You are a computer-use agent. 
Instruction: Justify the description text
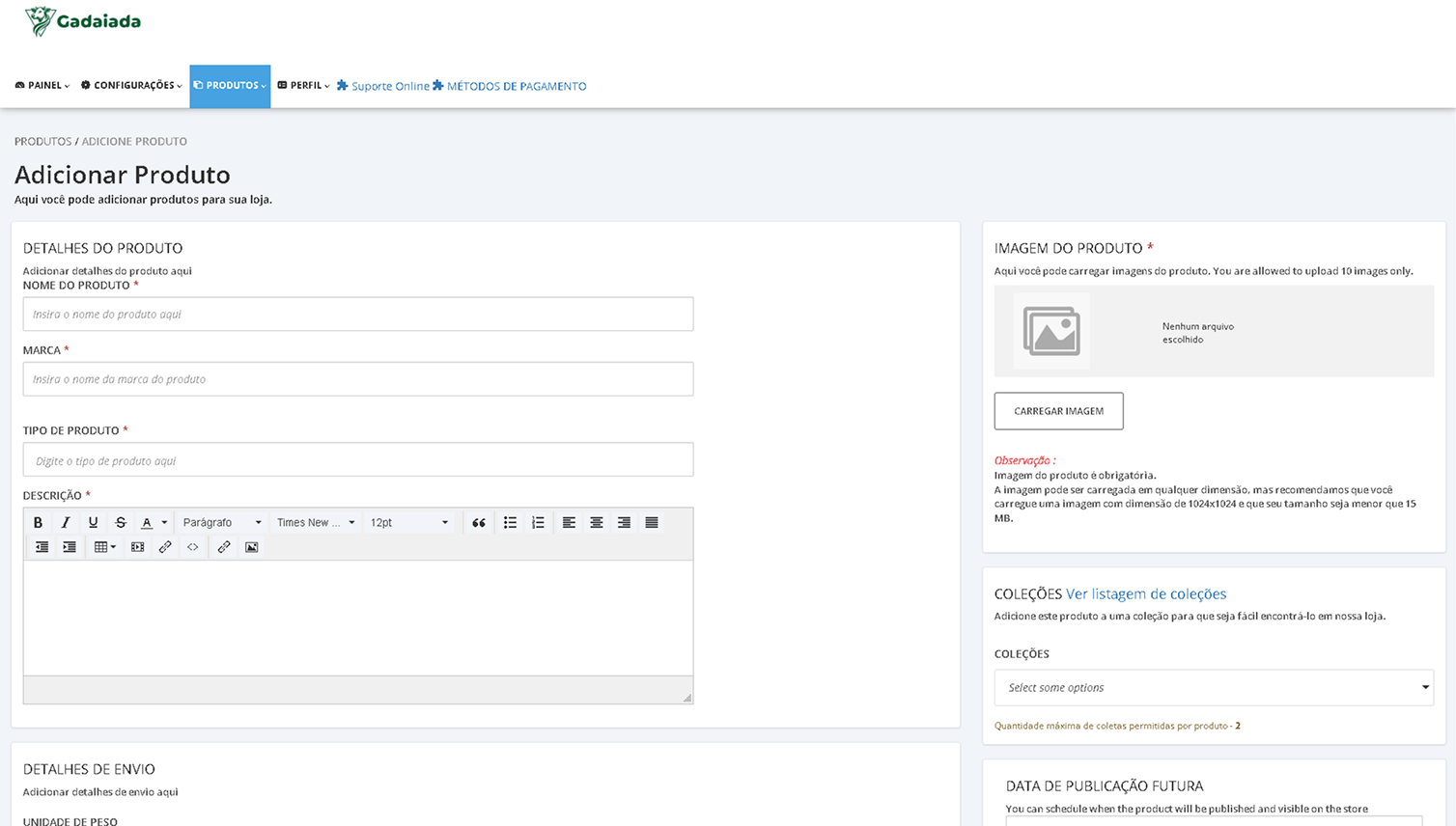click(x=652, y=522)
